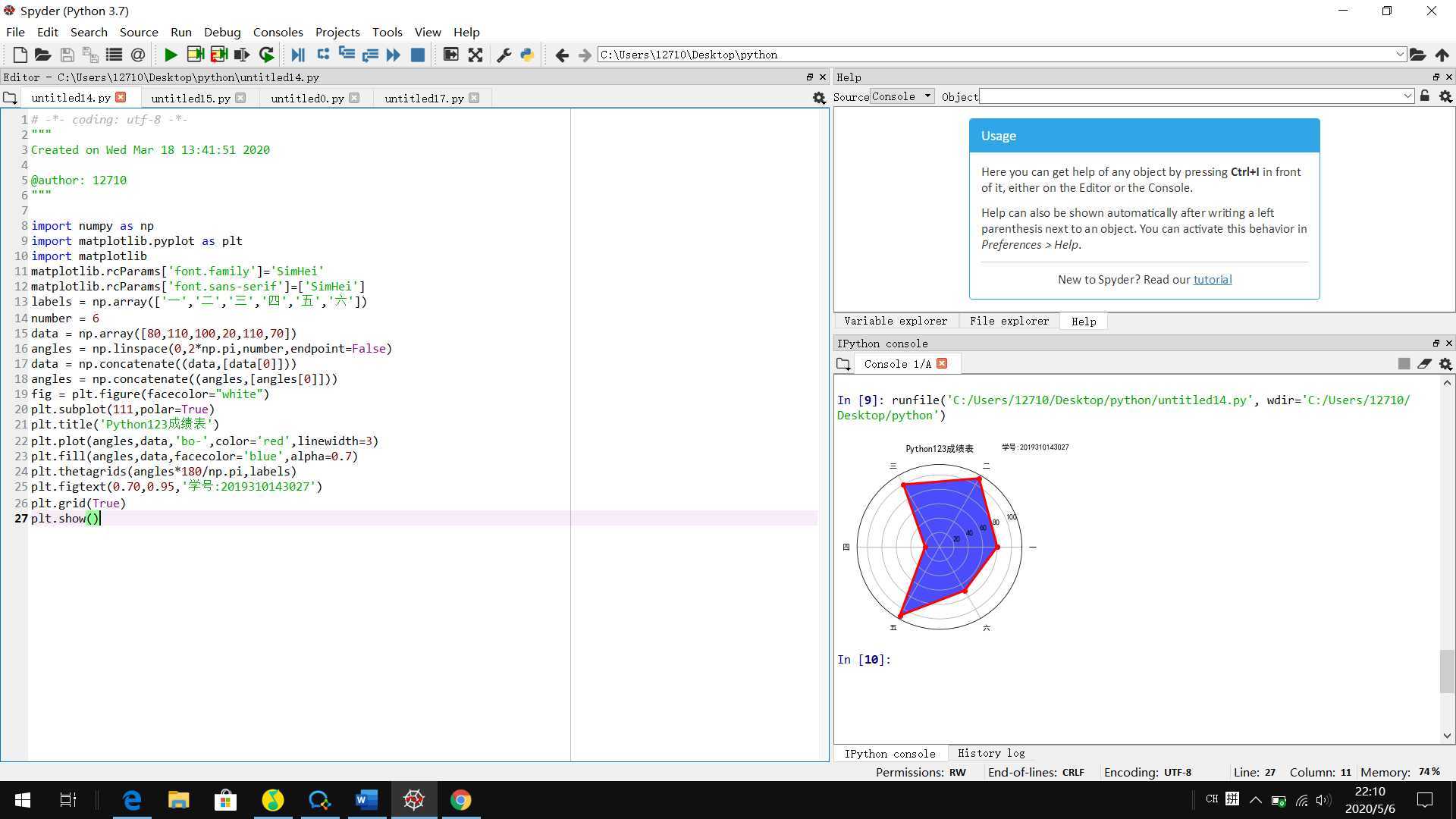Open the Help pane options gear
The height and width of the screenshot is (819, 1456).
[x=1445, y=96]
